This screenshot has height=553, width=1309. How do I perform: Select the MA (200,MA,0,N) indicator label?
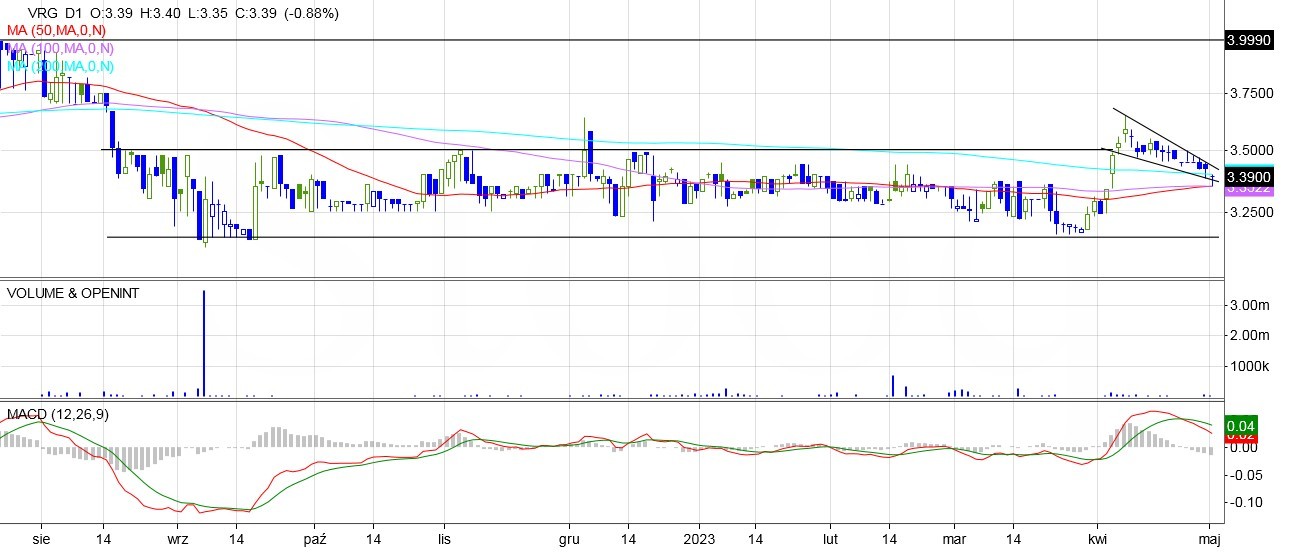point(60,66)
